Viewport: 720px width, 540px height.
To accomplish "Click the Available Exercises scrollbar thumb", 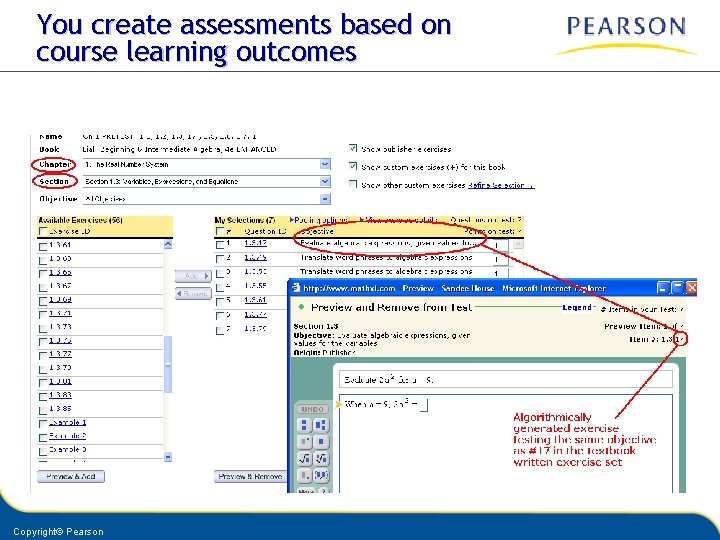I will (168, 364).
